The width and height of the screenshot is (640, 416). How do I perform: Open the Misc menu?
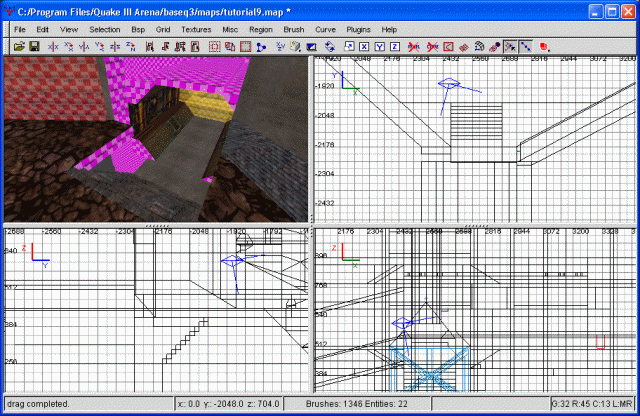[x=230, y=29]
